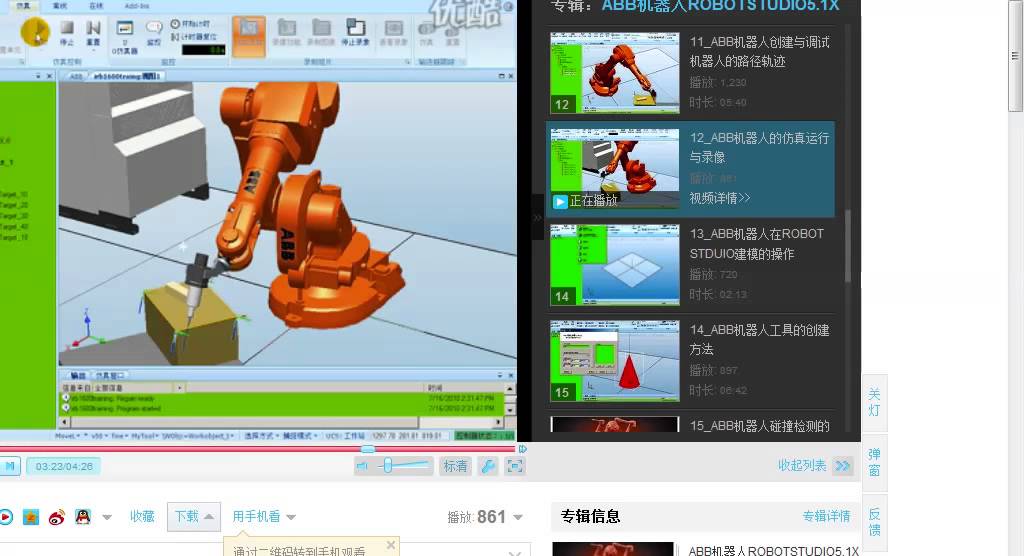Open video 13_ABB机器人在ROBOTSTUDIO建模 thumbnail

tap(615, 265)
